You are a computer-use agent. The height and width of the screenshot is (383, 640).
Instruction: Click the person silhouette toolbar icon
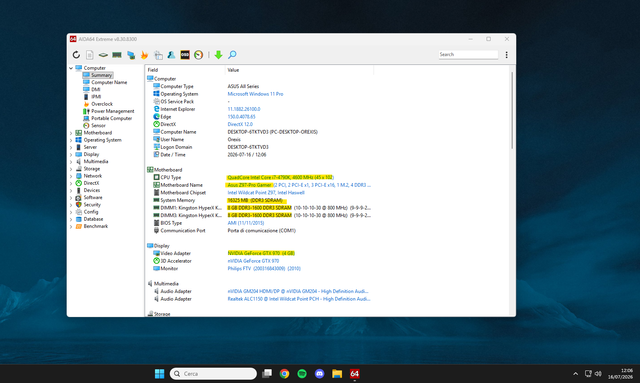pyautogui.click(x=171, y=55)
